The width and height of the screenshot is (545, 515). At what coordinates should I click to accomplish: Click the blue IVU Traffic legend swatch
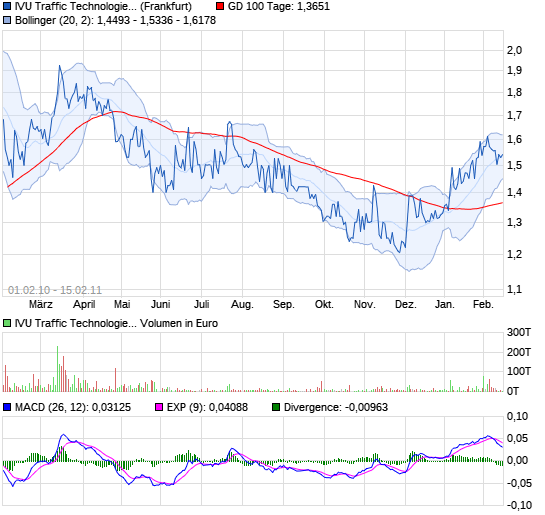point(7,6)
